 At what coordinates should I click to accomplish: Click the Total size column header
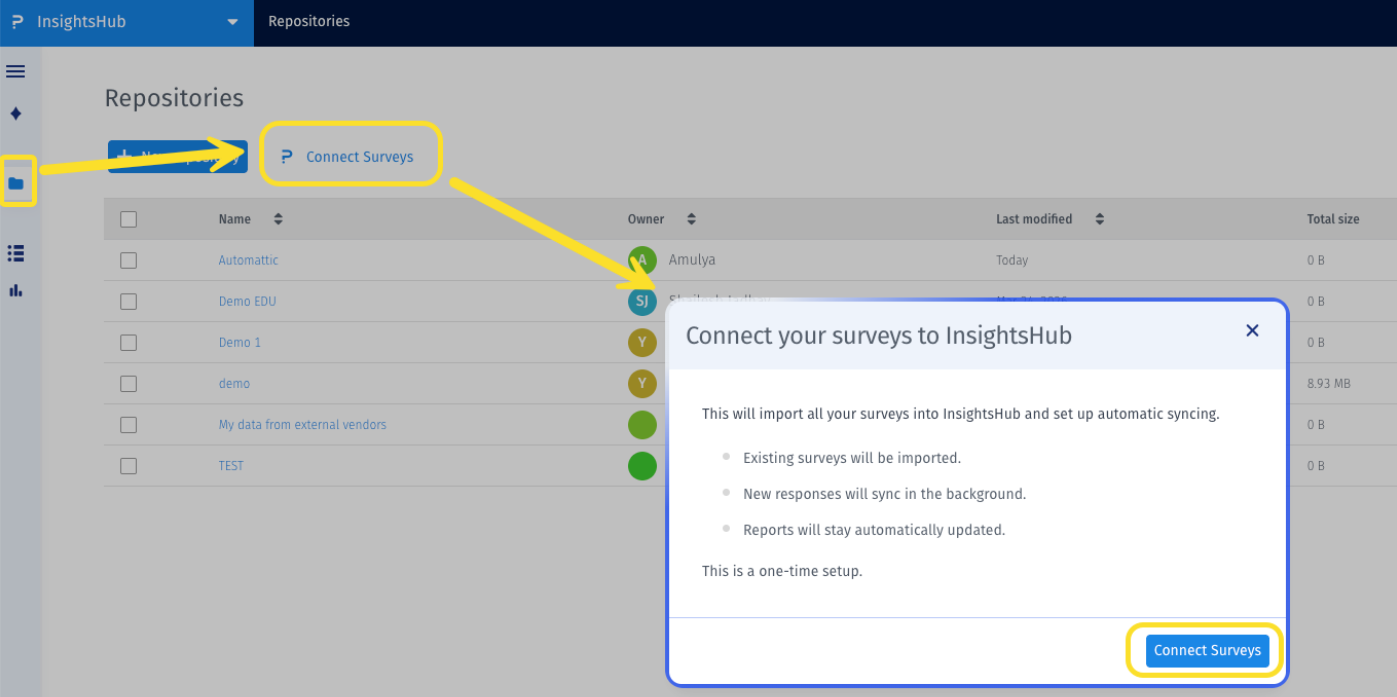coord(1333,219)
